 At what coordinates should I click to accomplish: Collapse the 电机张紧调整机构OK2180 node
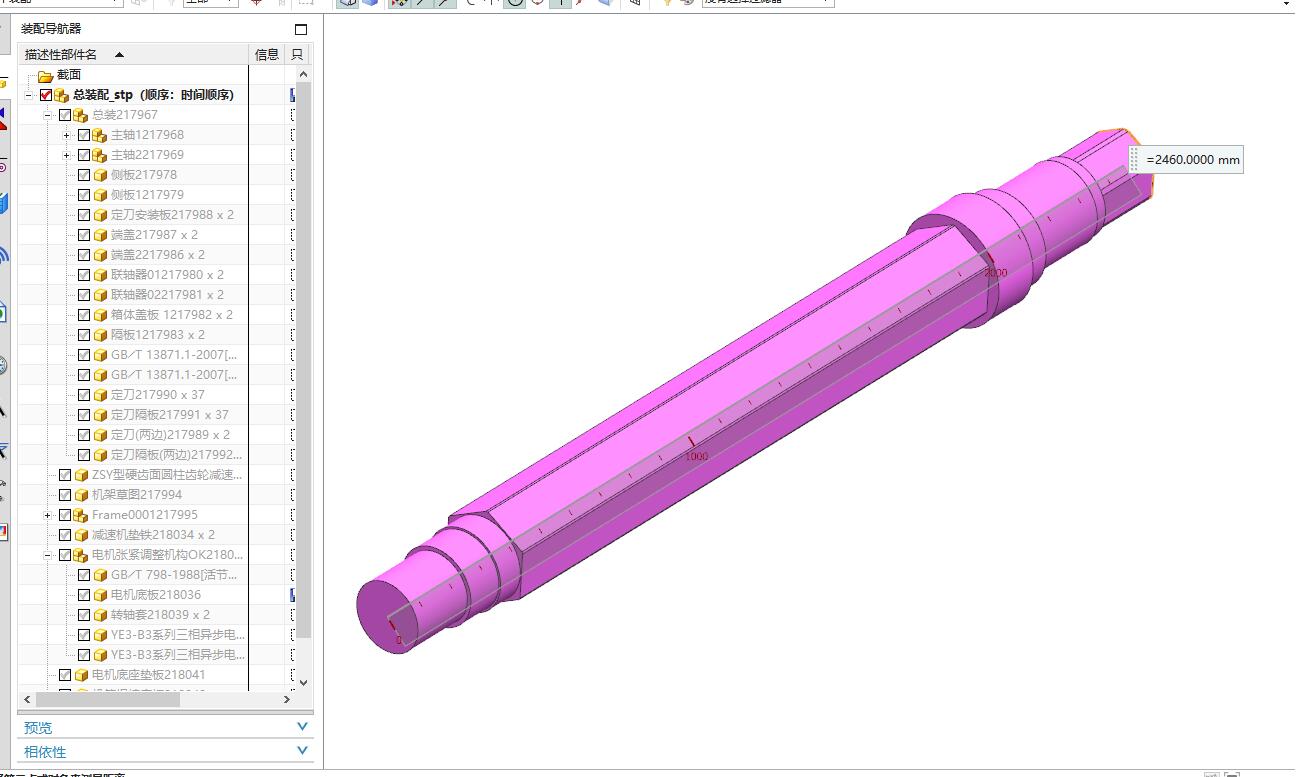(x=48, y=555)
